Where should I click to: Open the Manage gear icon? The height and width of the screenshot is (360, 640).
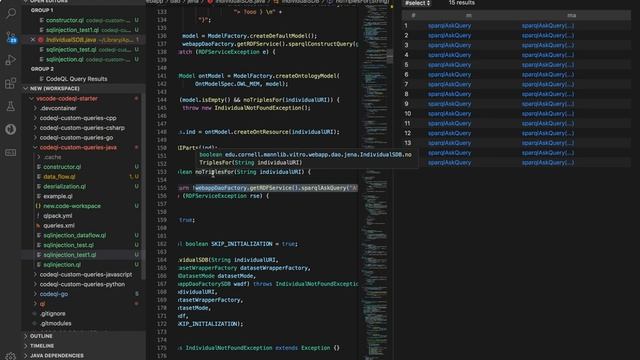coord(11,356)
